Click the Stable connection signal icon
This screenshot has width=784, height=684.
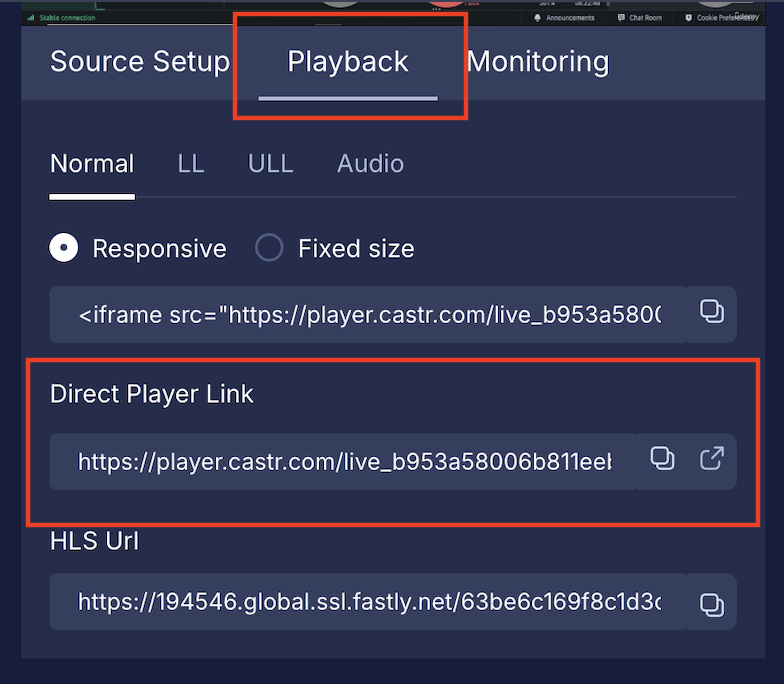31,18
